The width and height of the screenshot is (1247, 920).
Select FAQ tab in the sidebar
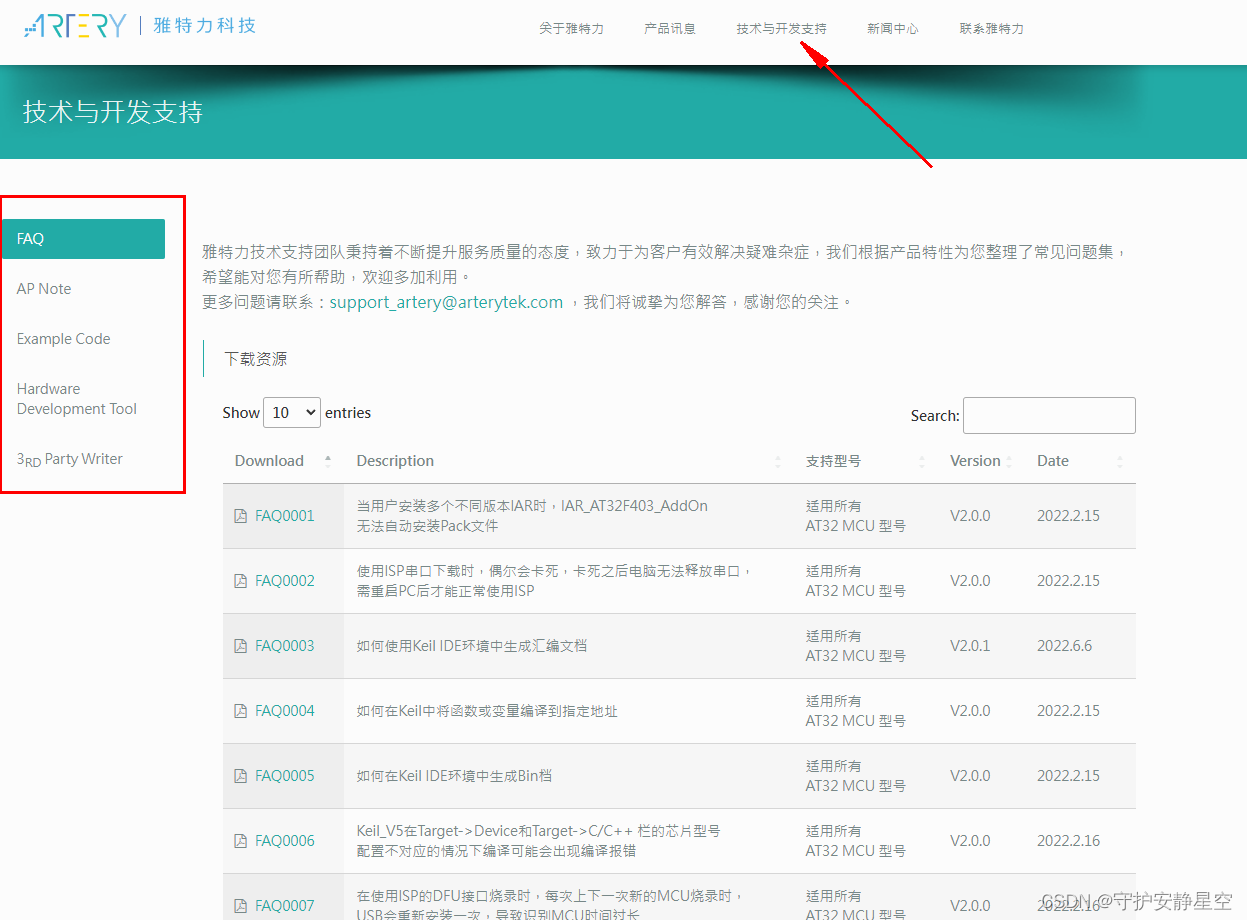[x=83, y=239]
